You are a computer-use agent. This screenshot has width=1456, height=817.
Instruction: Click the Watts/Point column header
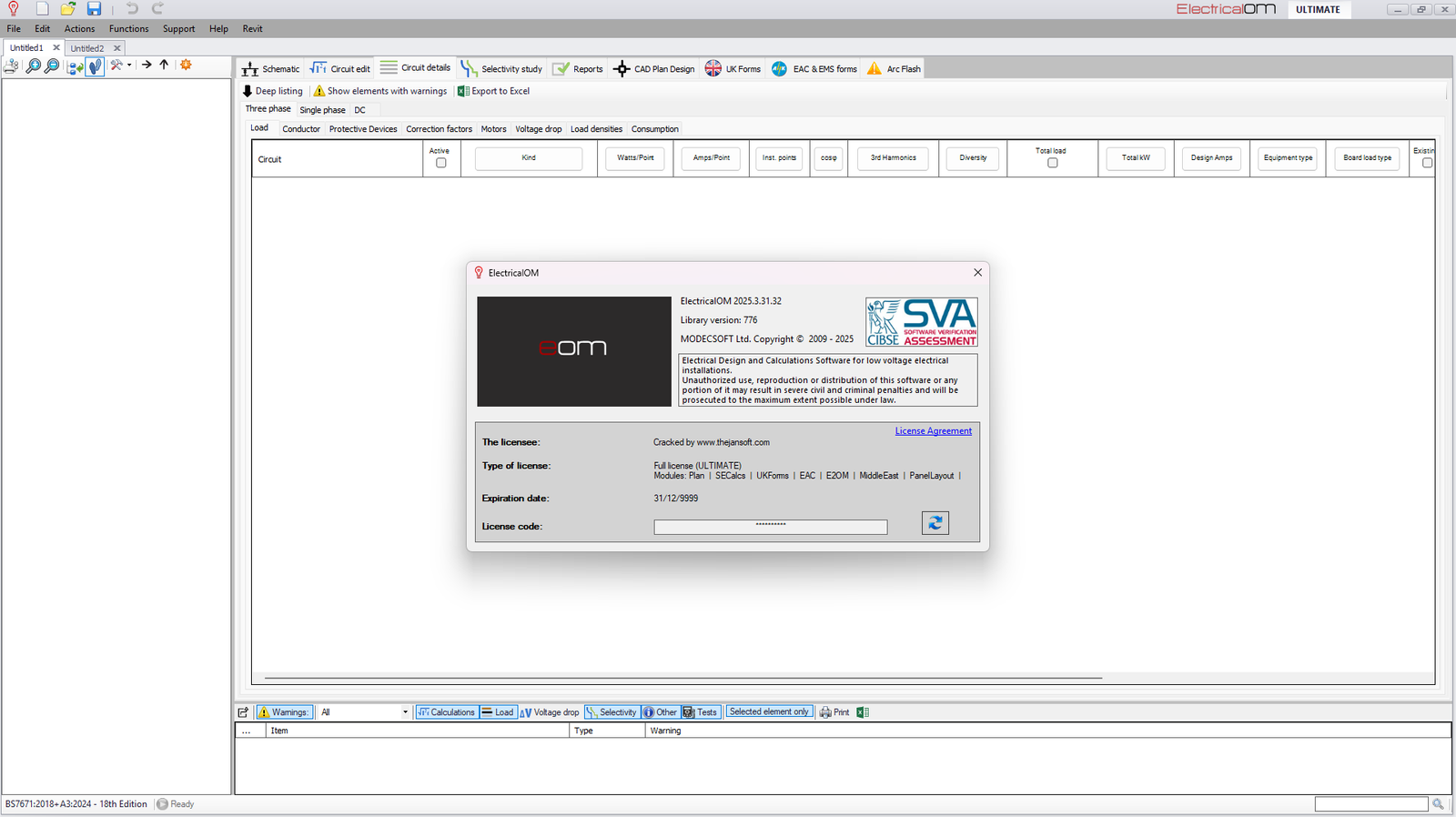pos(635,158)
